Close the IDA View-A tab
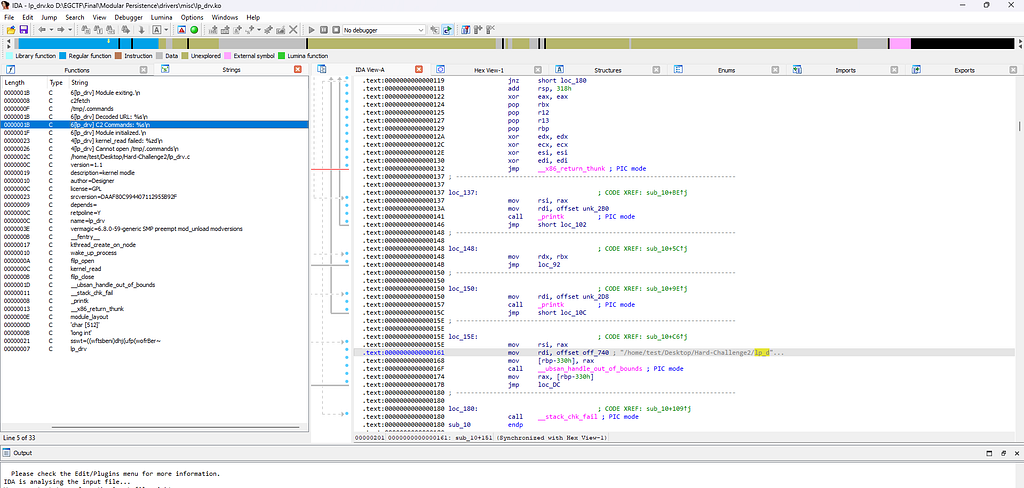Viewport: 1024px width, 488px height. coord(419,69)
